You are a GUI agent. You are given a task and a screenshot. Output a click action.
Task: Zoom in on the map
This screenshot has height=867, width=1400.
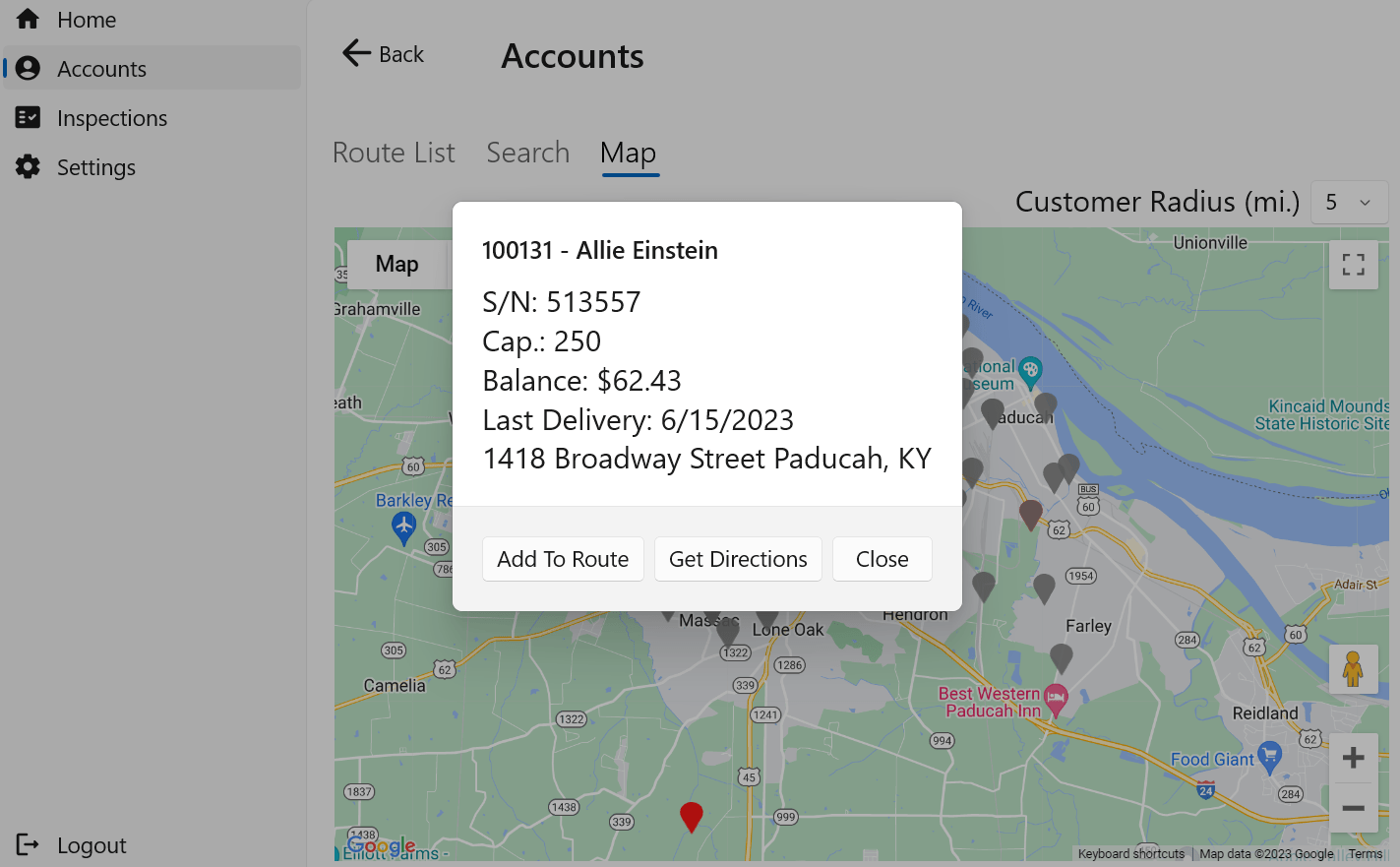[1353, 758]
